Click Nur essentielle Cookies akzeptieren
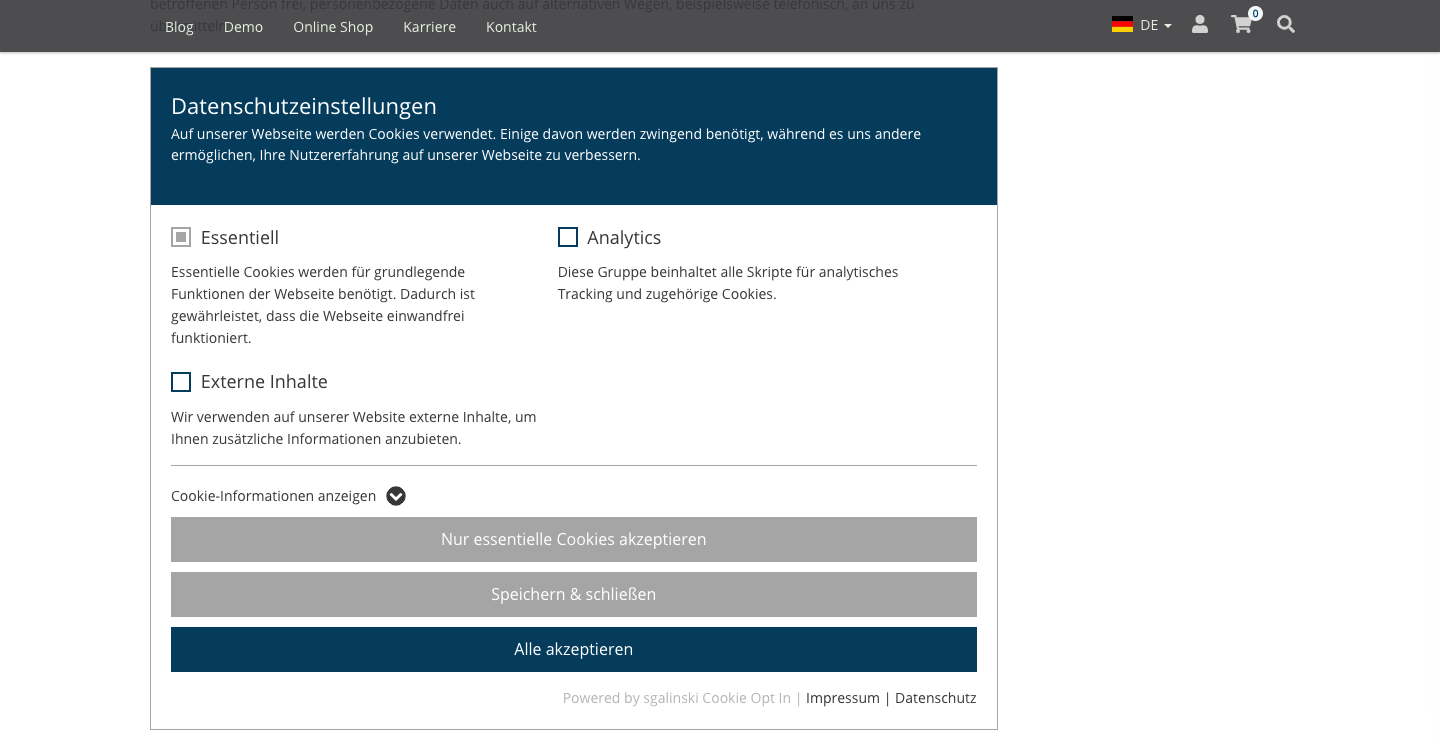Screen dimensions: 1440x741 574,539
